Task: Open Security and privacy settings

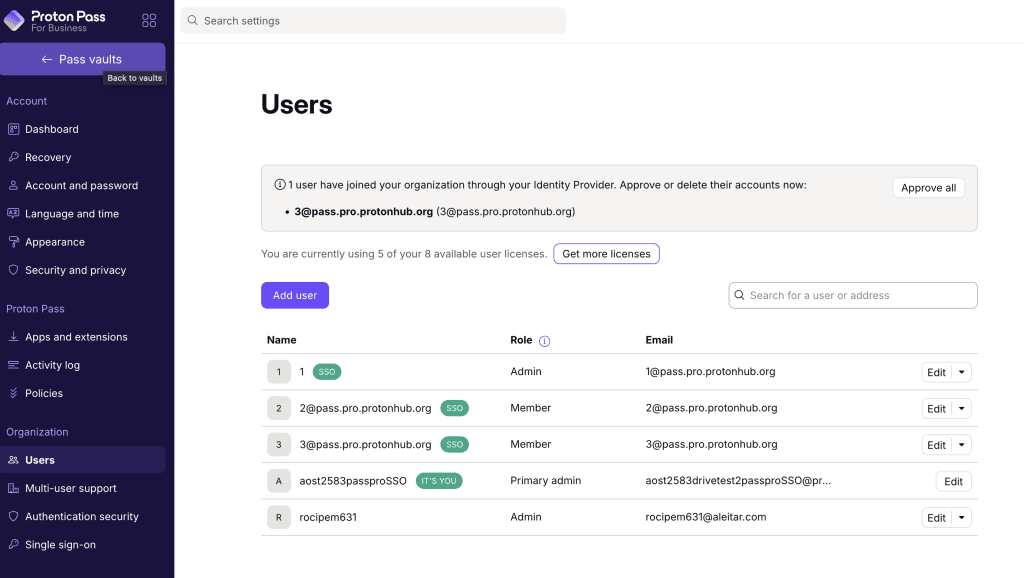Action: pos(75,270)
